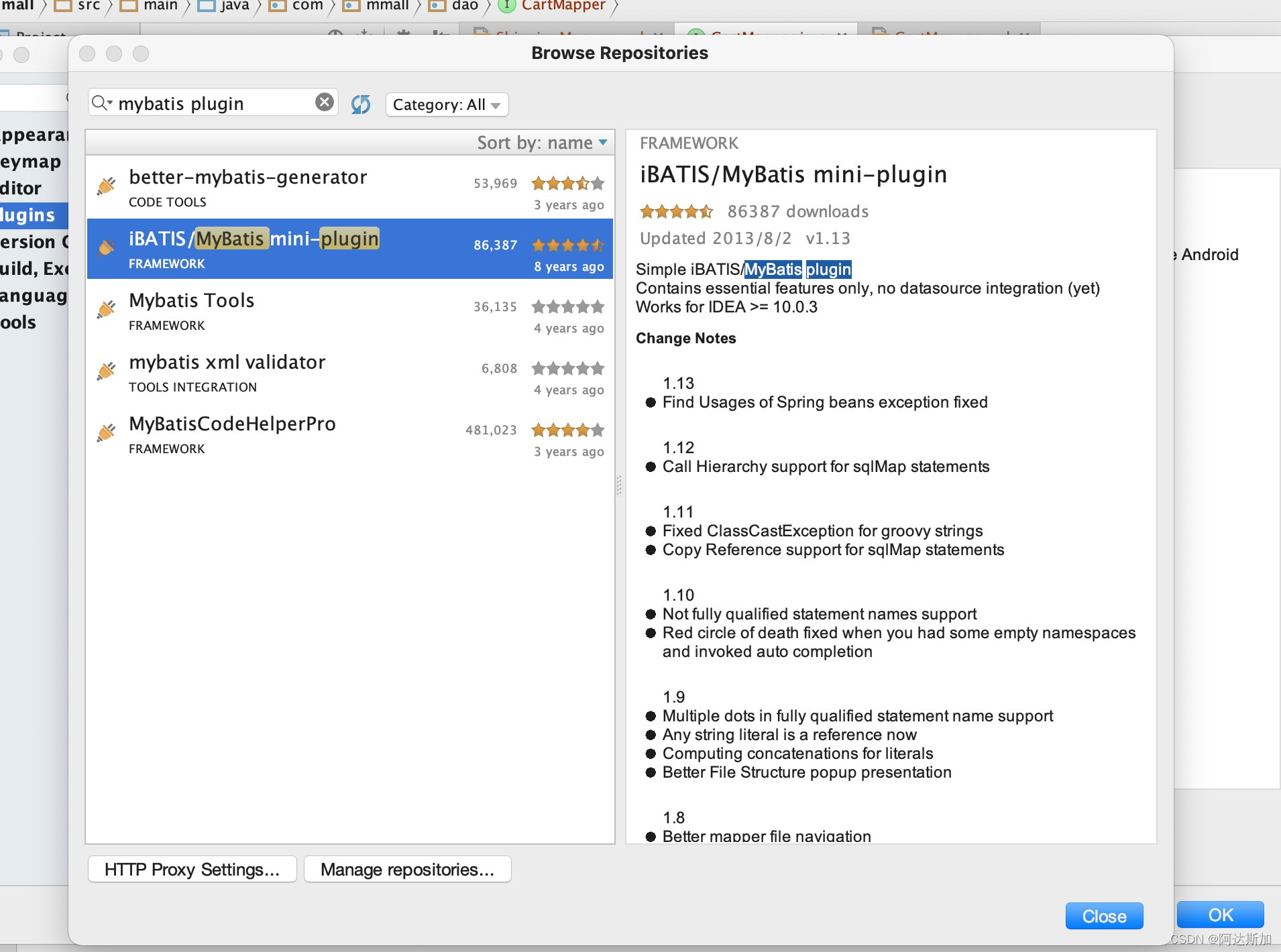
Task: Click main folder in breadcrumb bar
Action: [x=149, y=5]
